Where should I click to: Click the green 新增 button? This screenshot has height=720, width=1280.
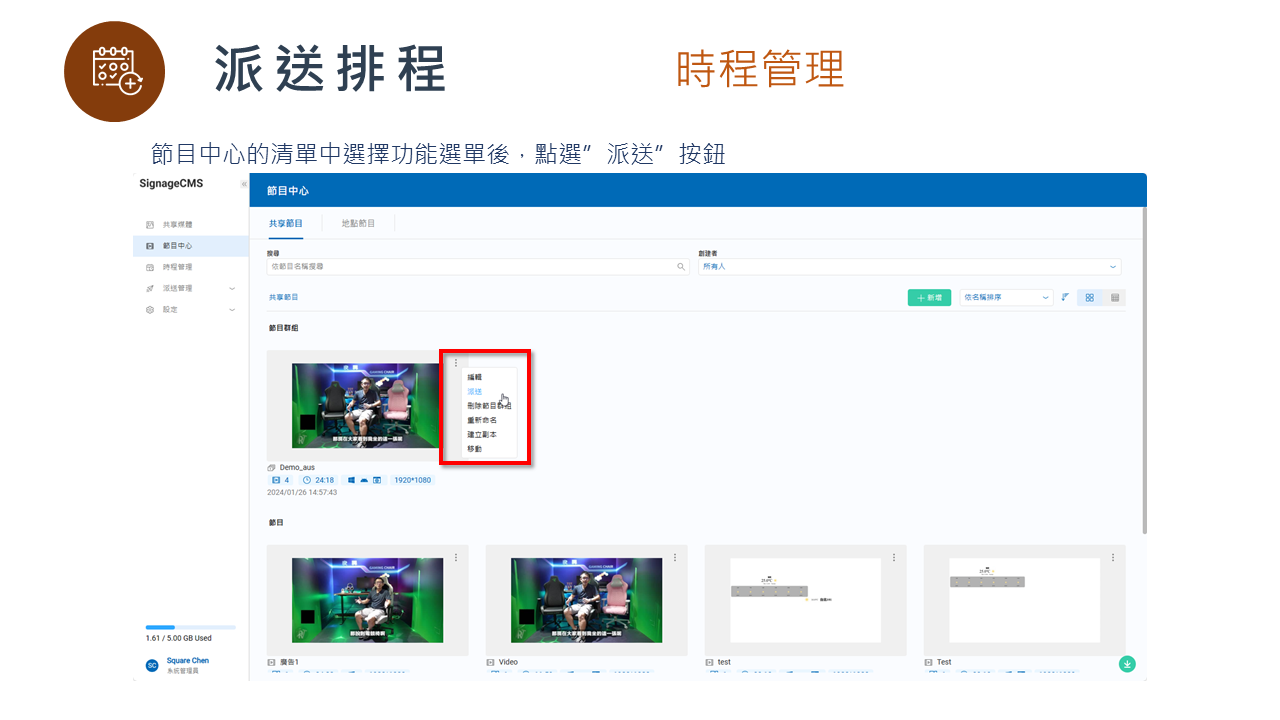coord(928,297)
